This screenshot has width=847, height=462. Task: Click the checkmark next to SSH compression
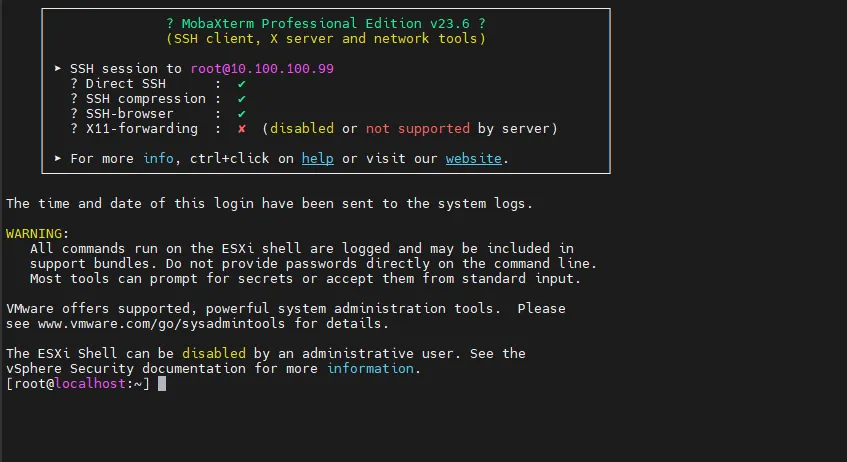(242, 99)
